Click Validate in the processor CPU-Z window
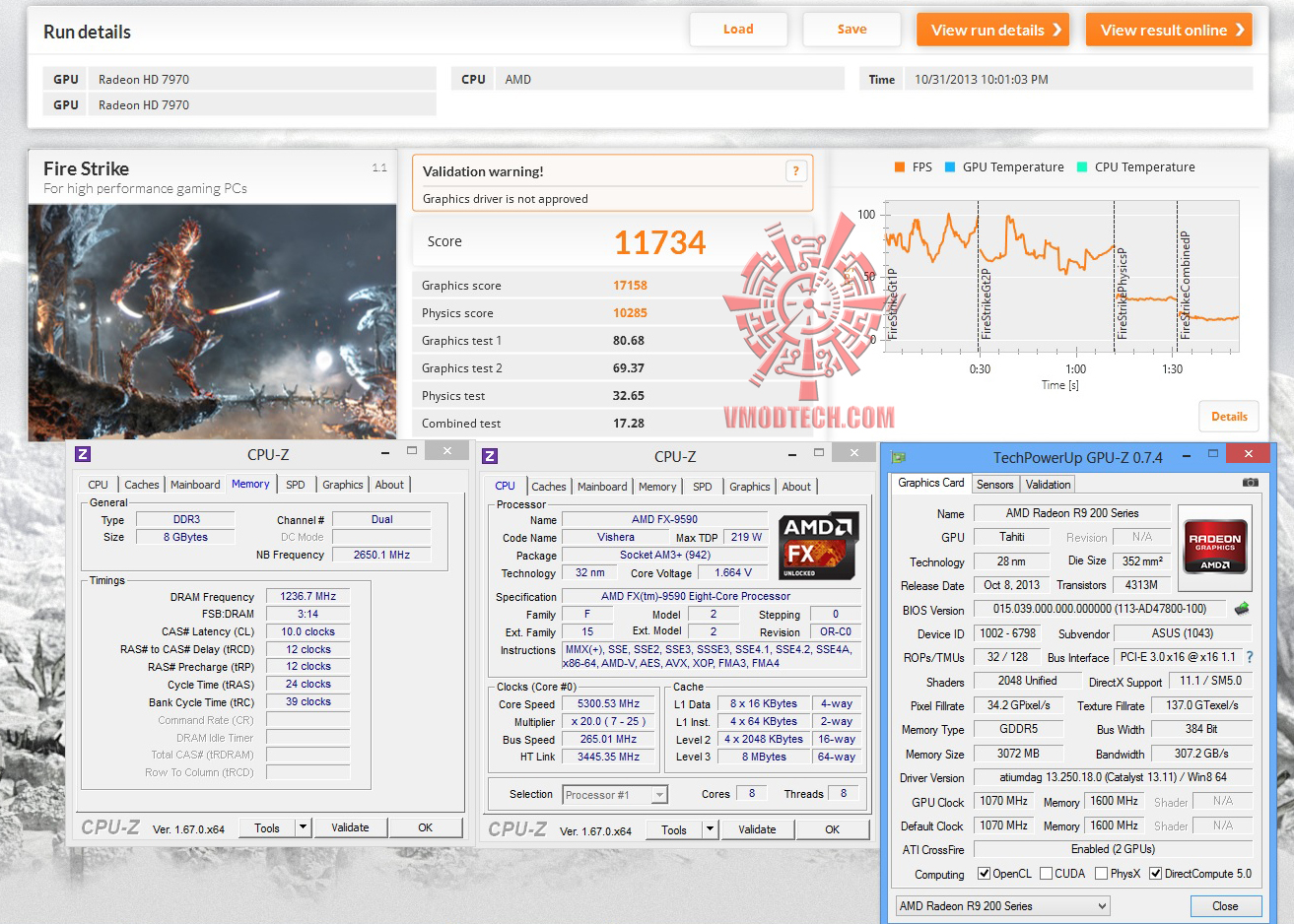Viewport: 1294px width, 924px height. click(757, 829)
